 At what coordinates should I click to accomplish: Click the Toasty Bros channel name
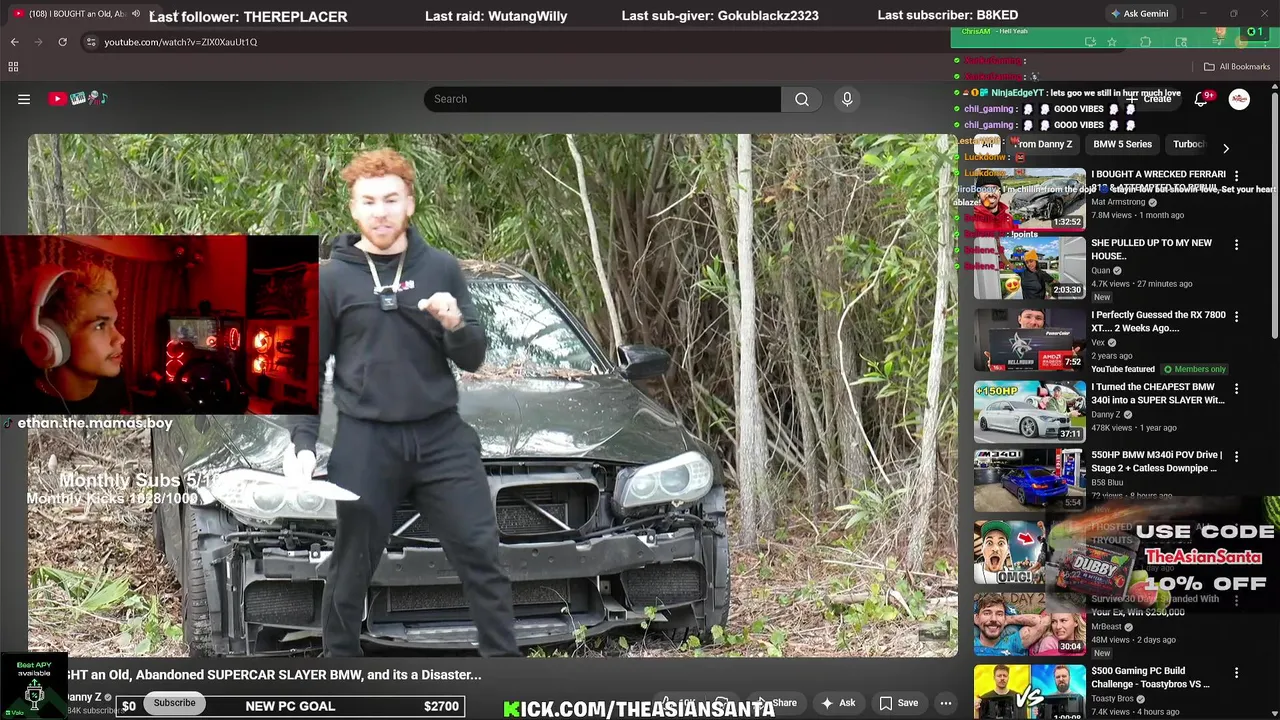[1112, 699]
